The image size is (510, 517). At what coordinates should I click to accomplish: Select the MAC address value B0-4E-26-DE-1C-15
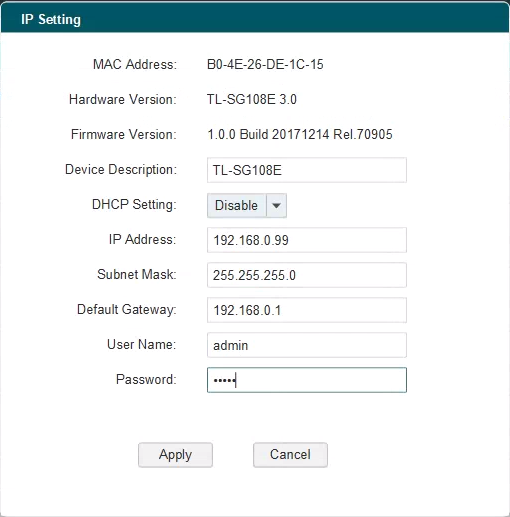pyautogui.click(x=265, y=64)
